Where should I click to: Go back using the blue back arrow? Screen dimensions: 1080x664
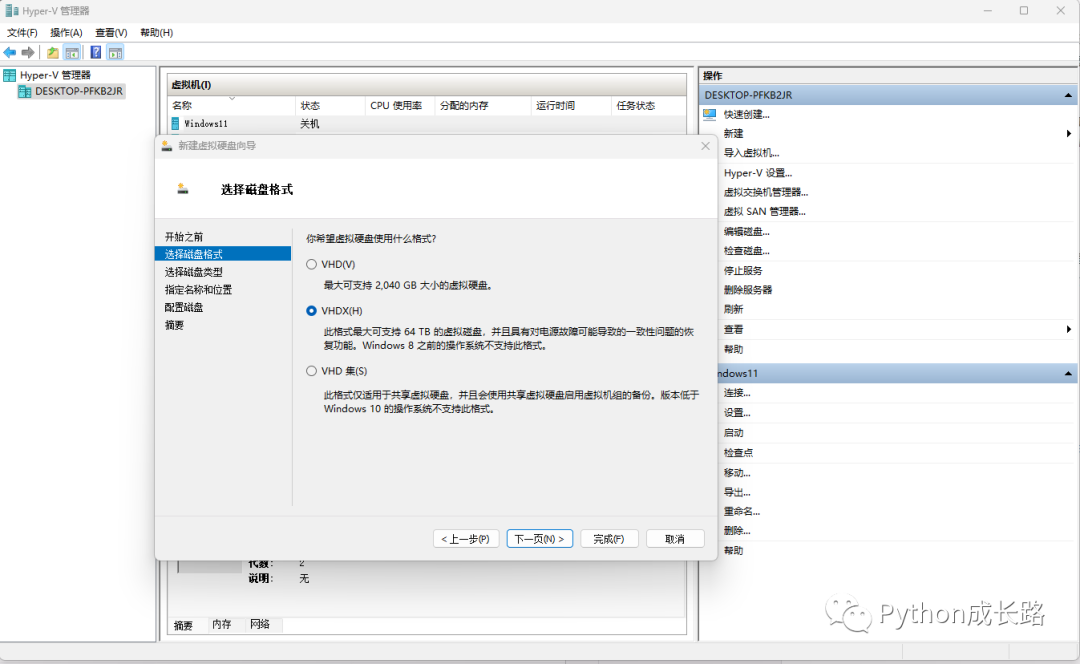10,52
